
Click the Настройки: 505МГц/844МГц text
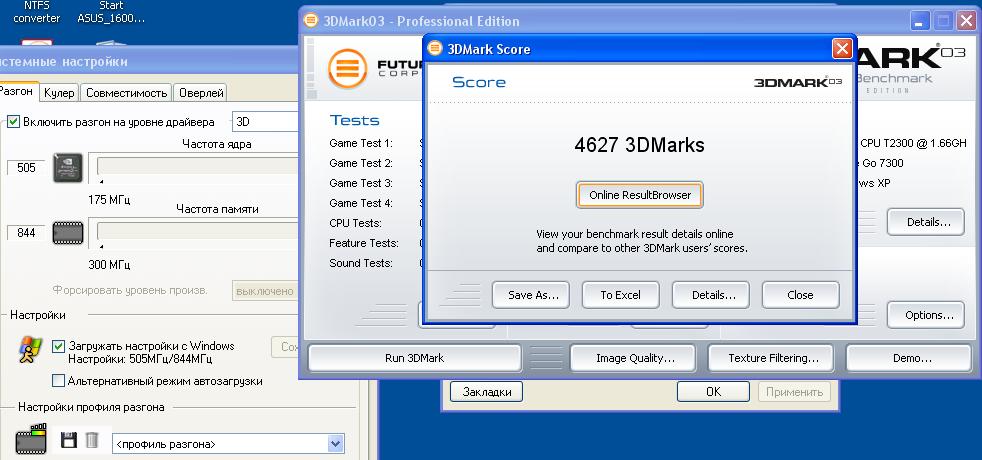pyautogui.click(x=140, y=359)
